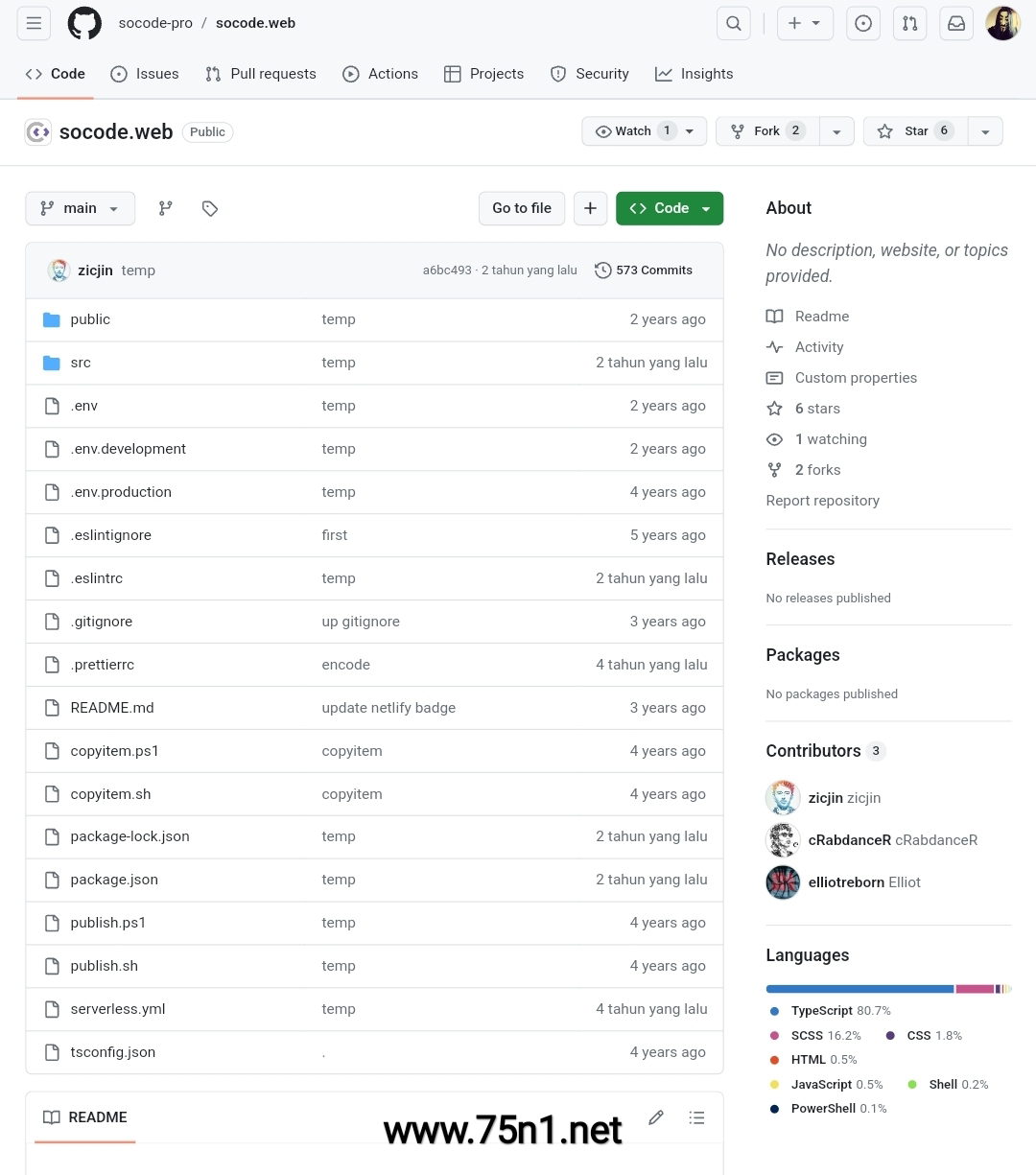View tags via the tag icon

[210, 208]
